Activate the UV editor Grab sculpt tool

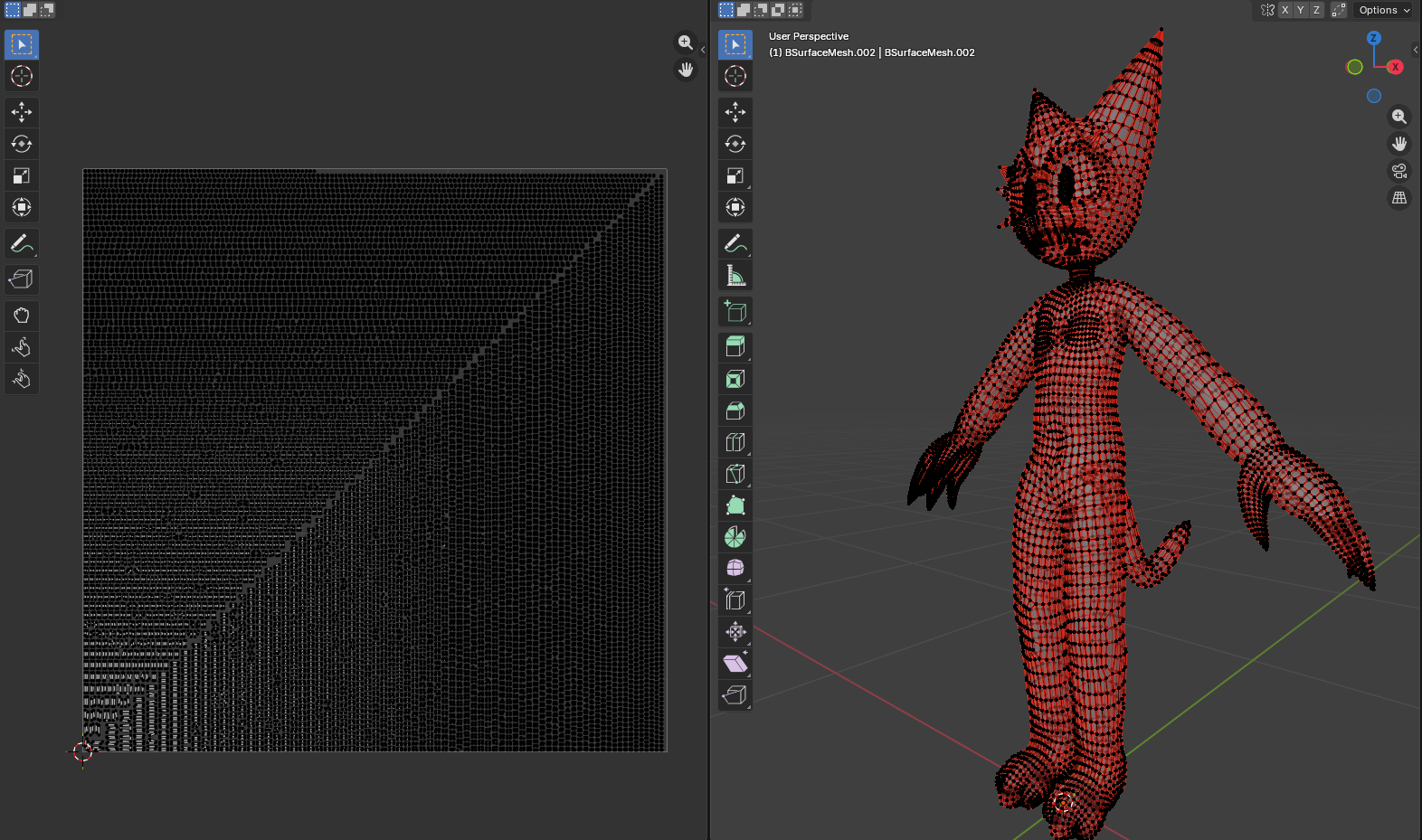pos(22,316)
